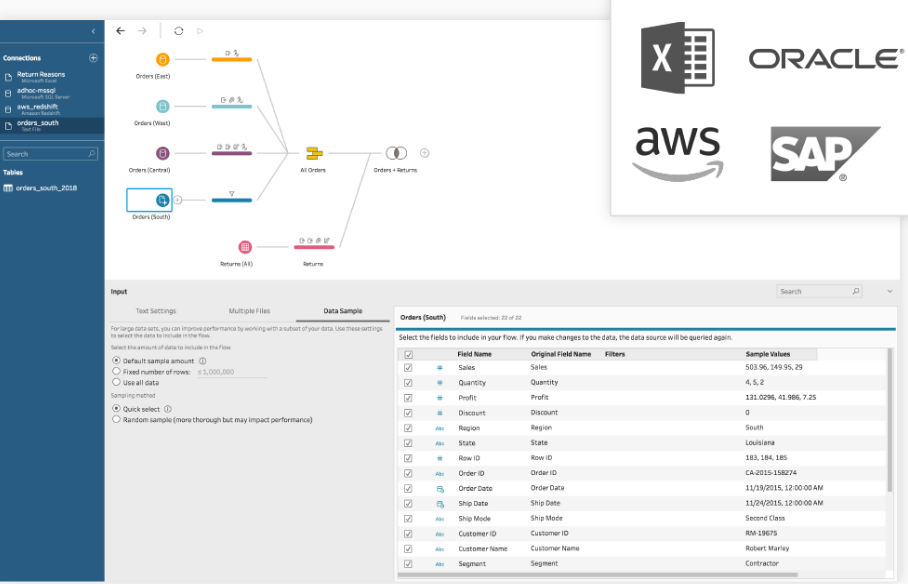
Task: Click the back navigation arrow
Action: pyautogui.click(x=121, y=31)
